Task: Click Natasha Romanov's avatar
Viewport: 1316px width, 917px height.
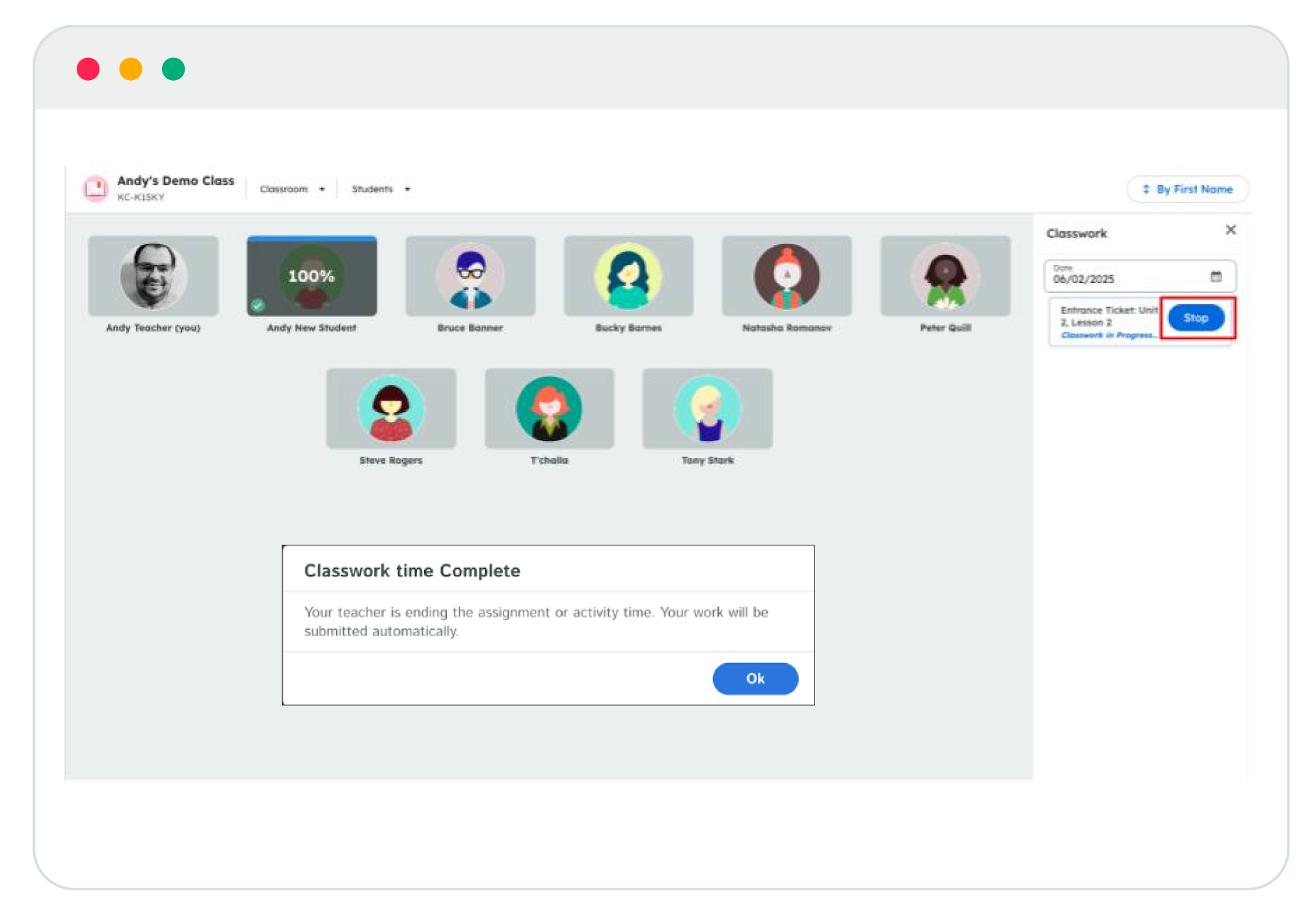Action: pos(786,277)
